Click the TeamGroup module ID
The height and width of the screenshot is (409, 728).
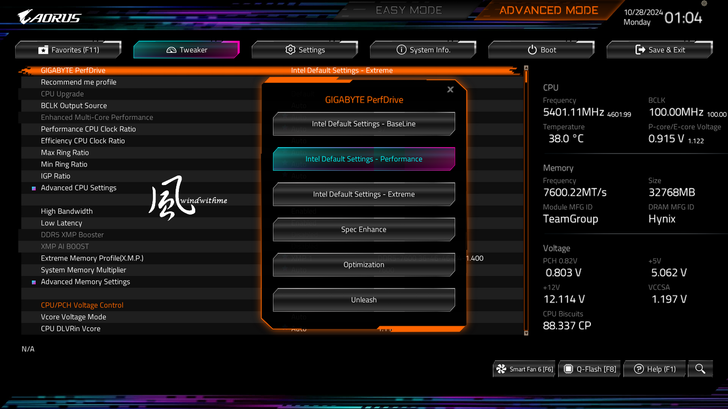(x=571, y=219)
